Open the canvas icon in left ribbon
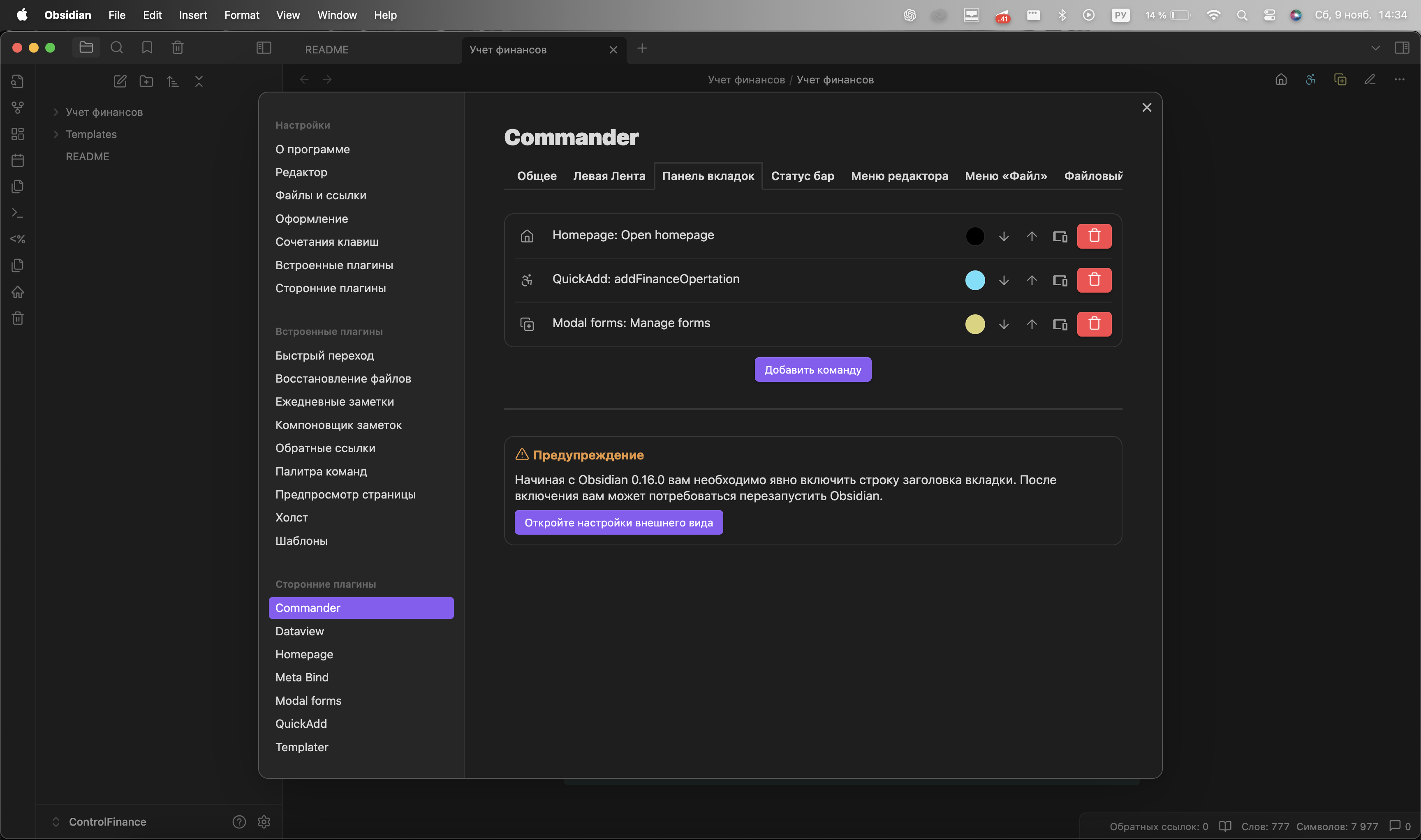This screenshot has width=1421, height=840. (x=18, y=134)
